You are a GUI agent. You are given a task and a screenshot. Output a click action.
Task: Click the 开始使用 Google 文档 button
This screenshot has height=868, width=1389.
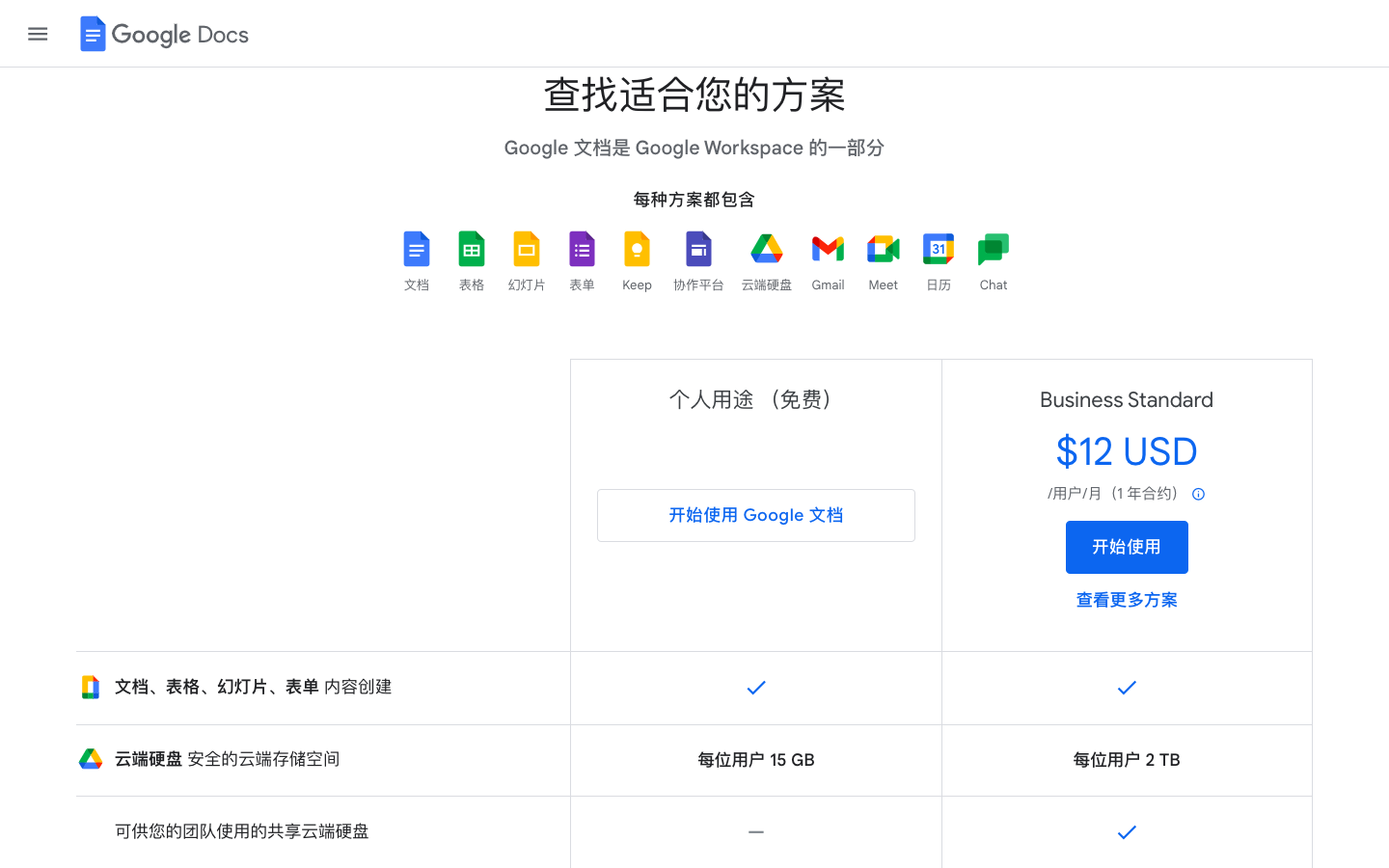[x=756, y=515]
